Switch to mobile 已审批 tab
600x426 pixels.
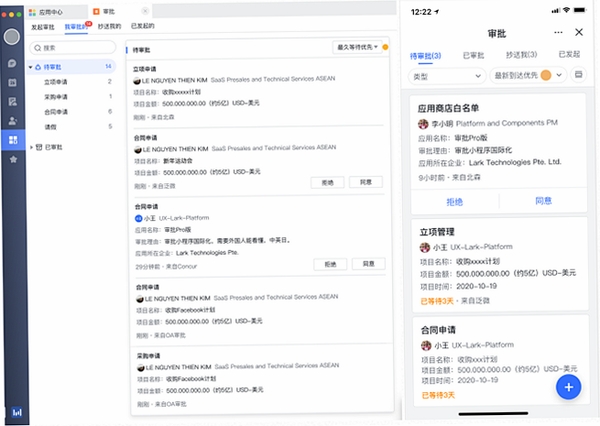tap(473, 55)
